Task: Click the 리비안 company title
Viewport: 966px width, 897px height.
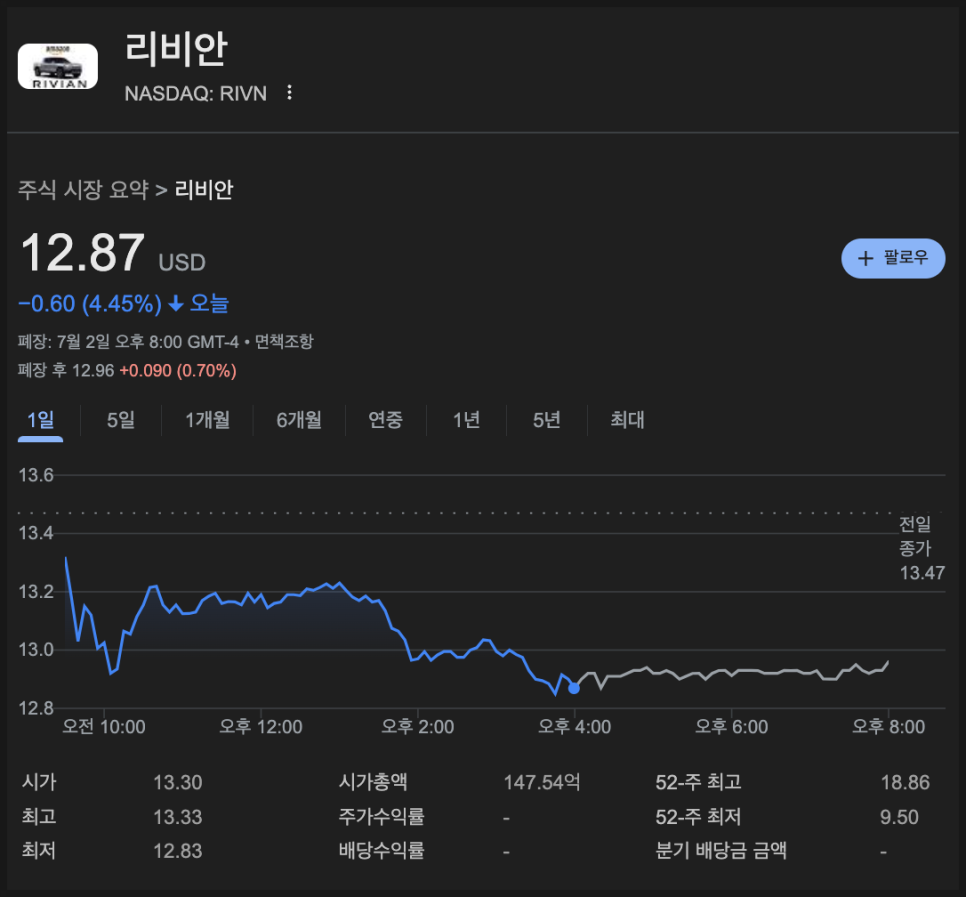Action: [176, 49]
